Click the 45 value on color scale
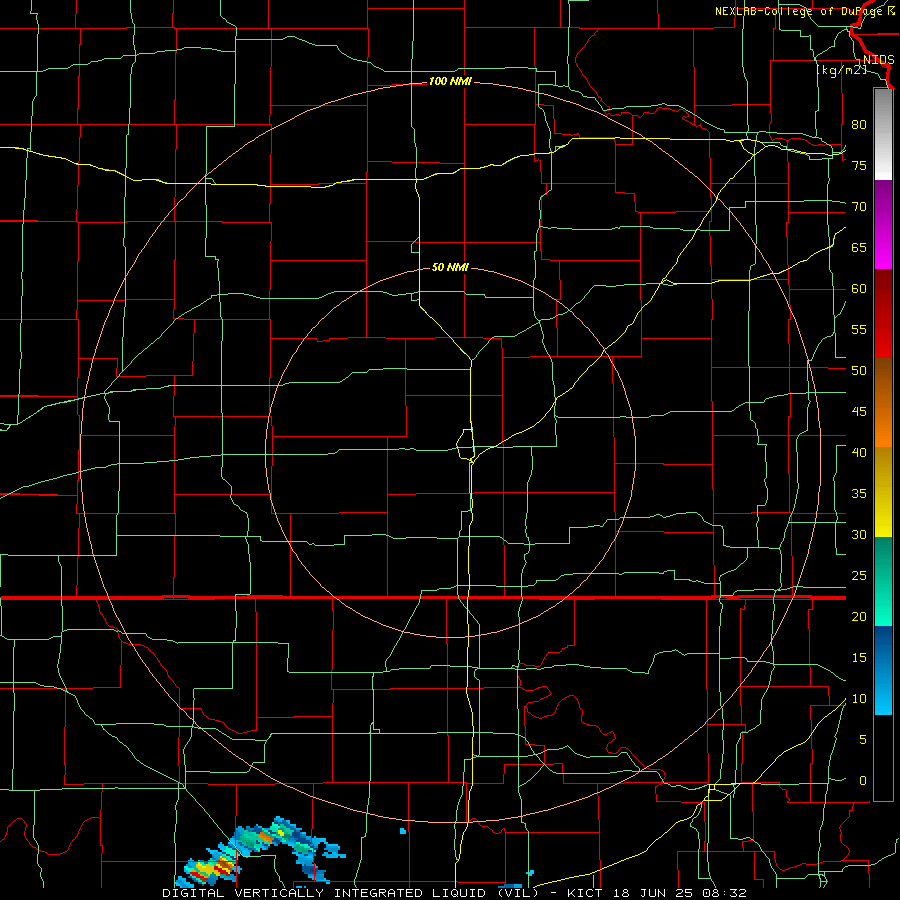Viewport: 900px width, 900px height. tap(859, 412)
